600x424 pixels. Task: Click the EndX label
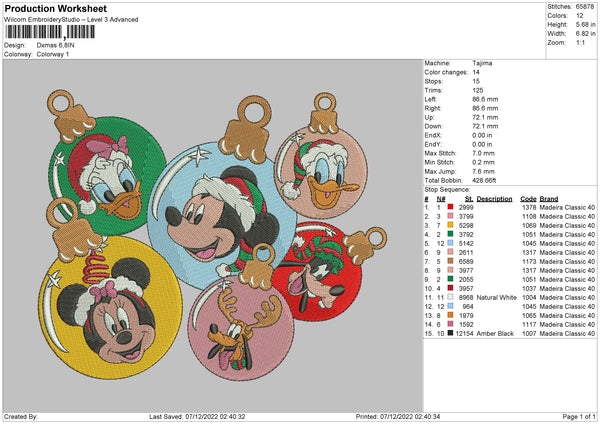coord(433,135)
